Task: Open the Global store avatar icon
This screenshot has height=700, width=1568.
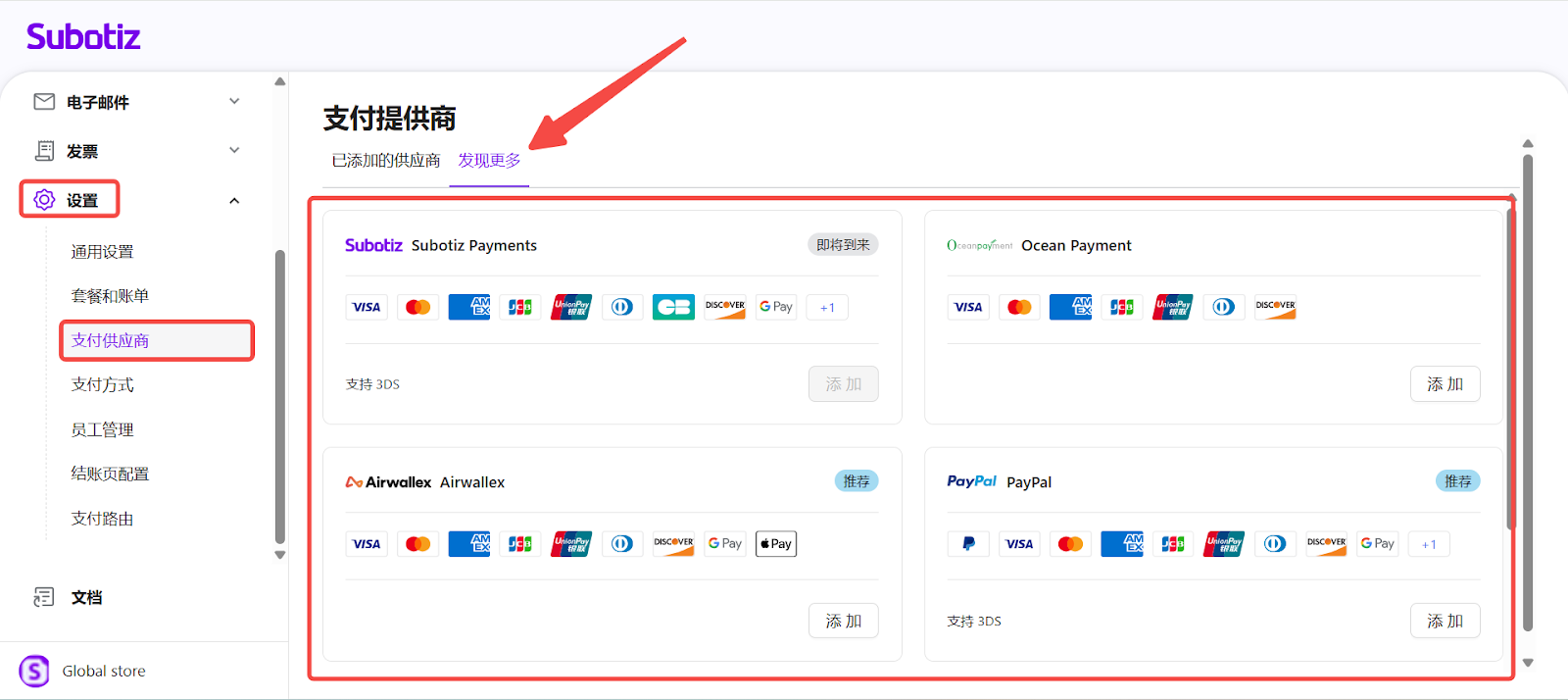Action: coord(34,672)
